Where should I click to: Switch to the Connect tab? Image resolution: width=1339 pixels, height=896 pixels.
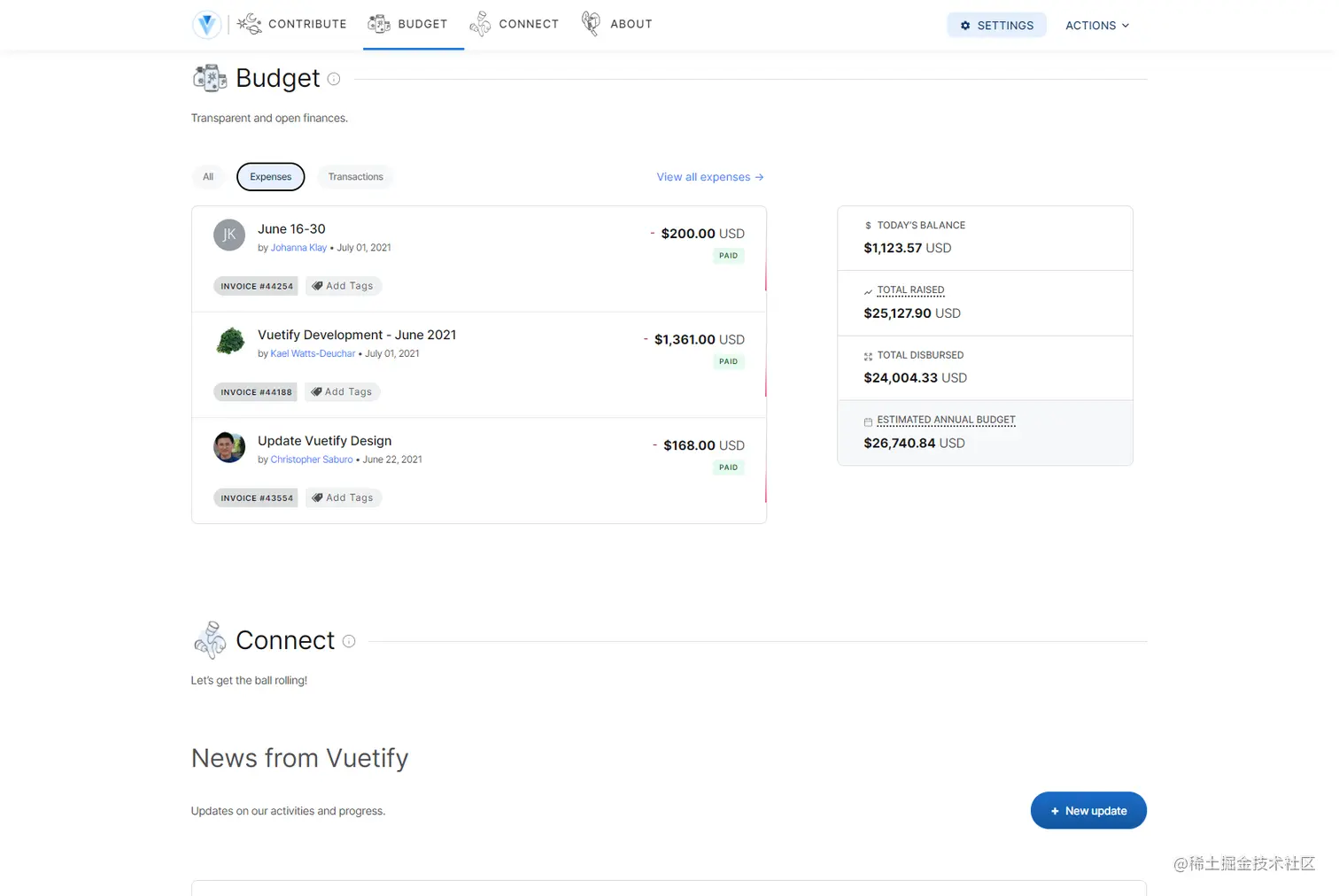point(515,24)
